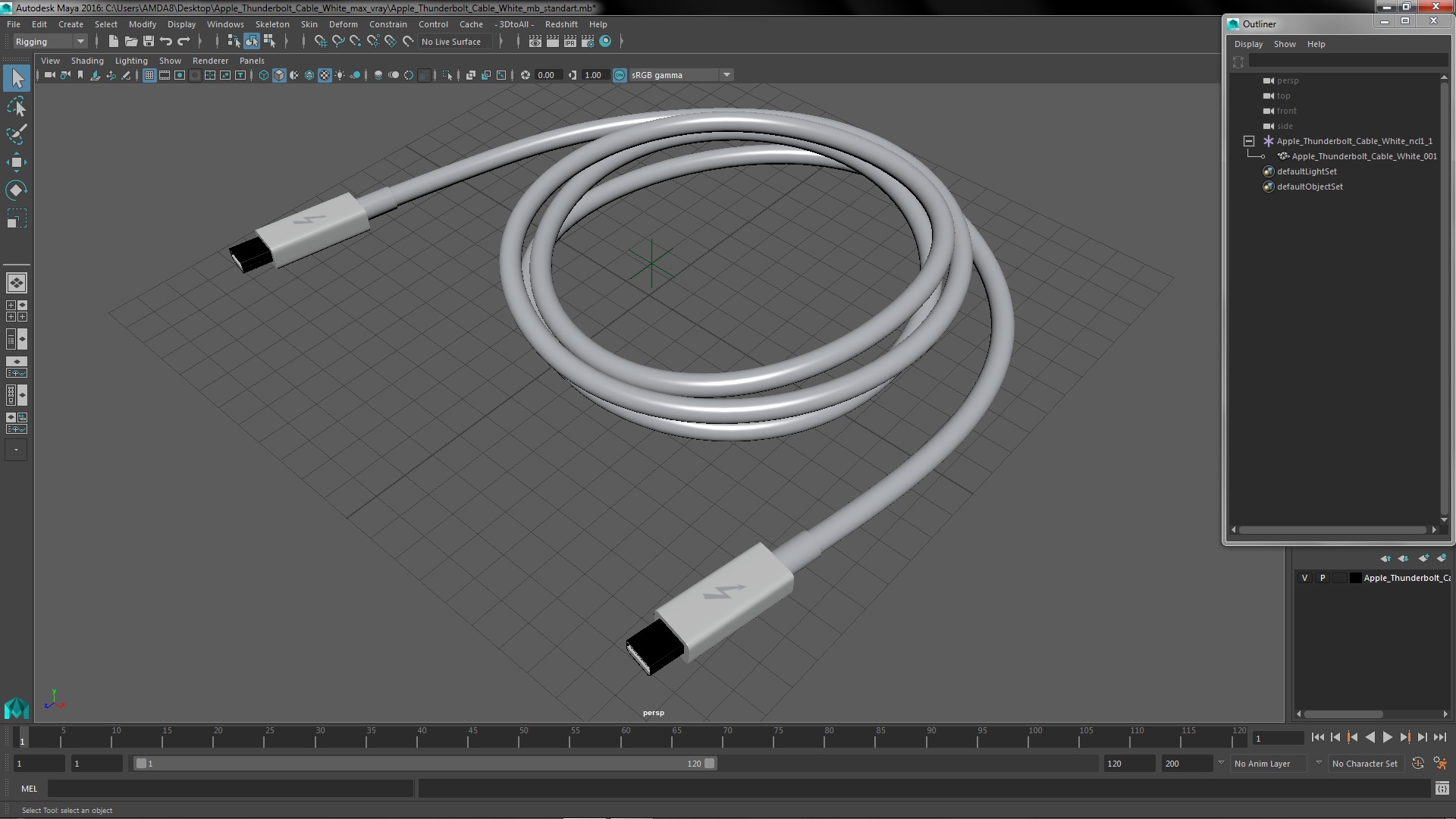Toggle the Film Gate display

pos(165,75)
